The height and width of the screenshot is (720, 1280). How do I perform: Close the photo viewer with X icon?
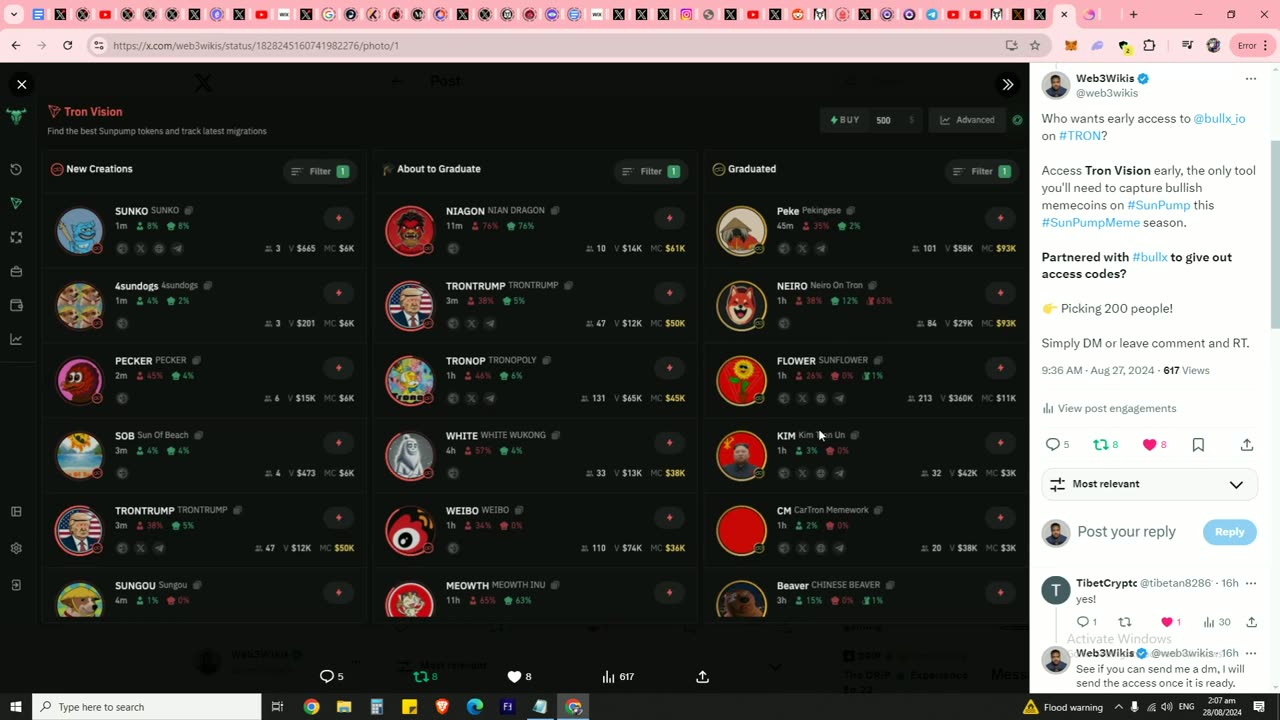click(21, 85)
